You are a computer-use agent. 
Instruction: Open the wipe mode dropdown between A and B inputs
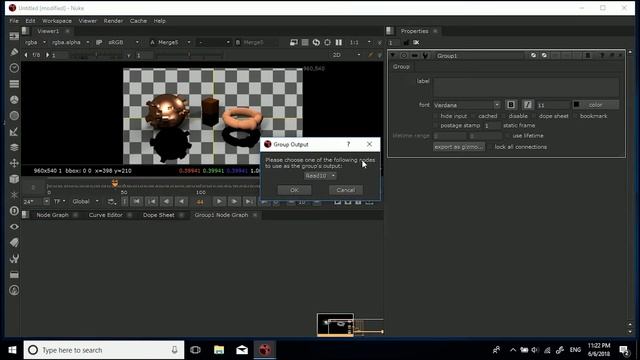(x=213, y=42)
